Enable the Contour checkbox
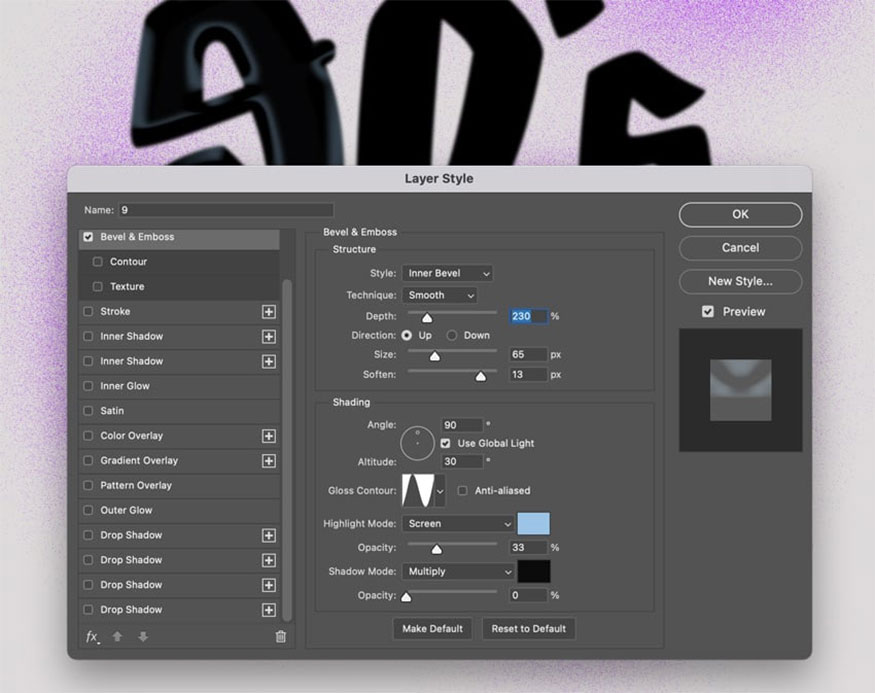 98,262
